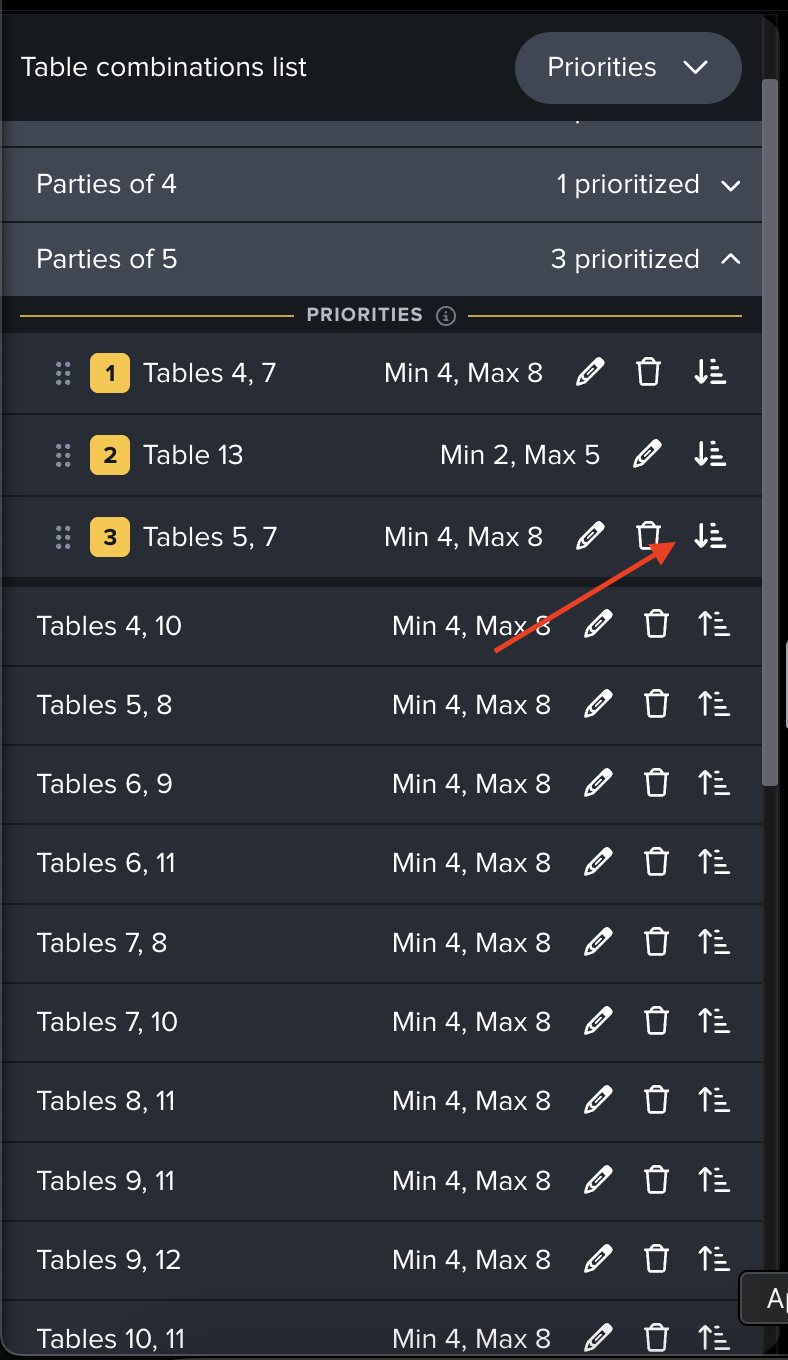Select the Tables 9, 12 row
Screen dimensions: 788x1360
(x=200, y=1260)
